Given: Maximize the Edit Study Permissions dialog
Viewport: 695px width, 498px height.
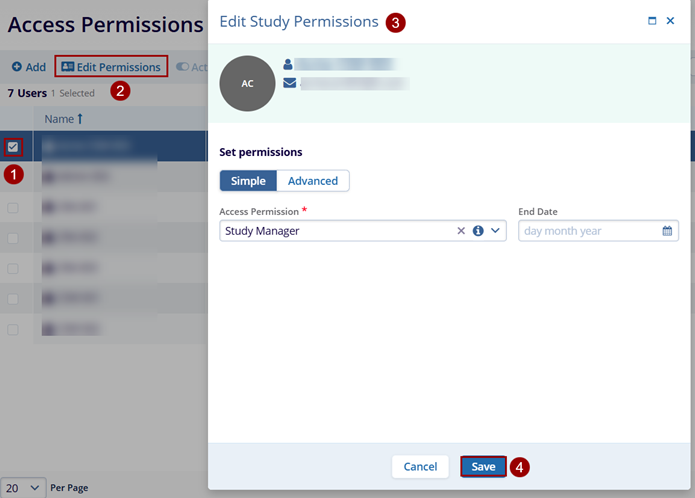Looking at the screenshot, I should click(652, 21).
